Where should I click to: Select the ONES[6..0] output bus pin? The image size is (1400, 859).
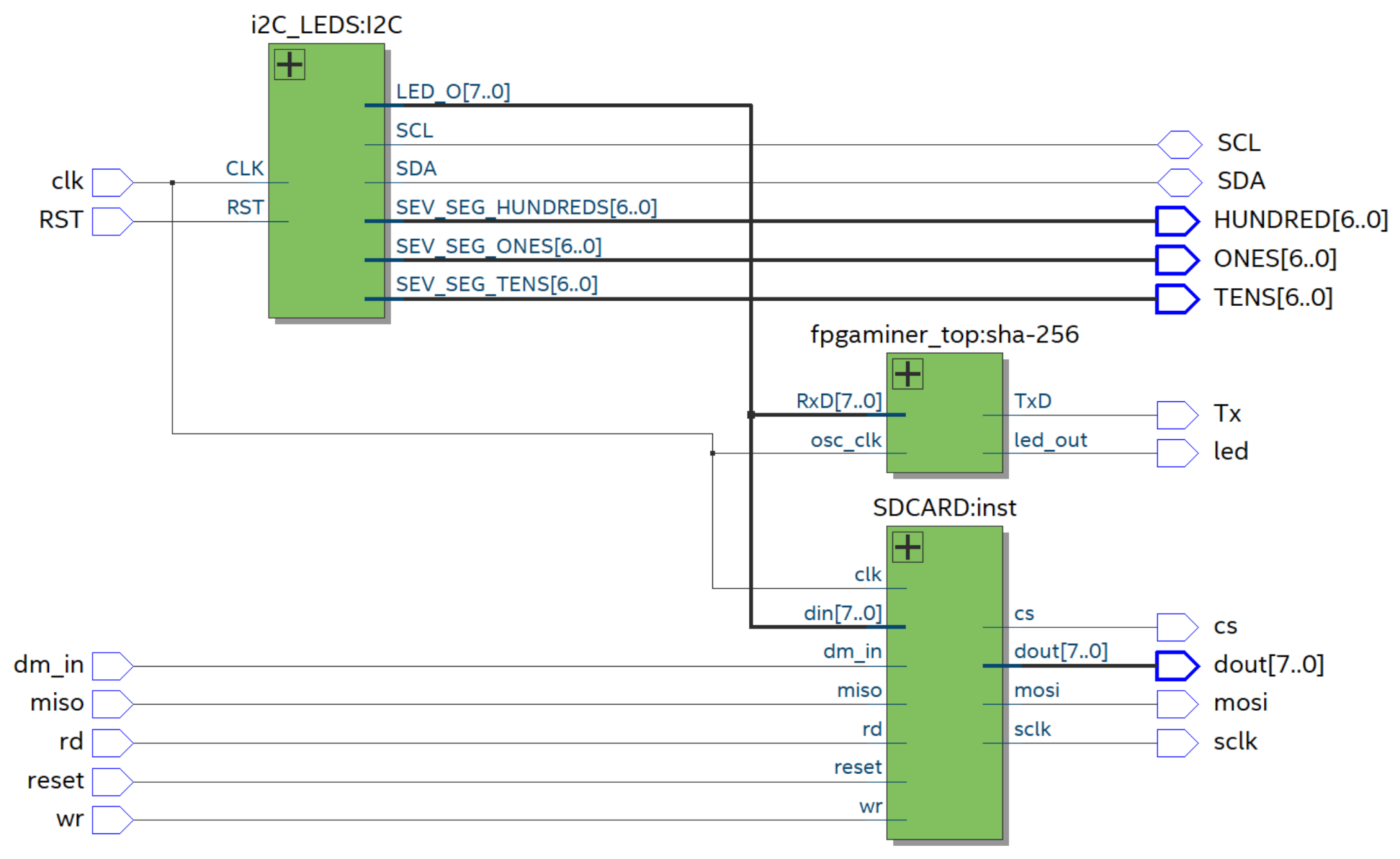1176,260
